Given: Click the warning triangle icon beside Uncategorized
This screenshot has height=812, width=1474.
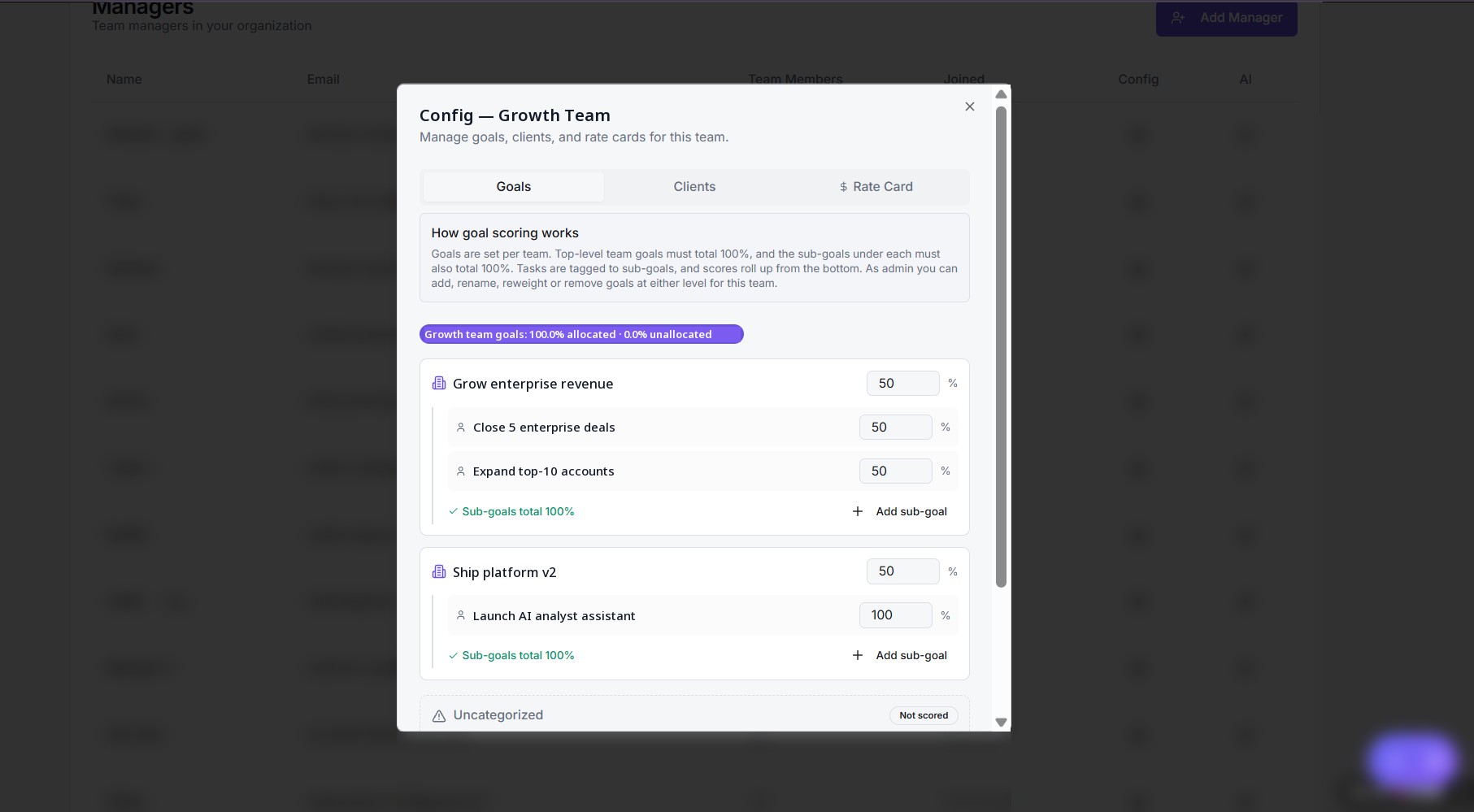Looking at the screenshot, I should click(439, 715).
